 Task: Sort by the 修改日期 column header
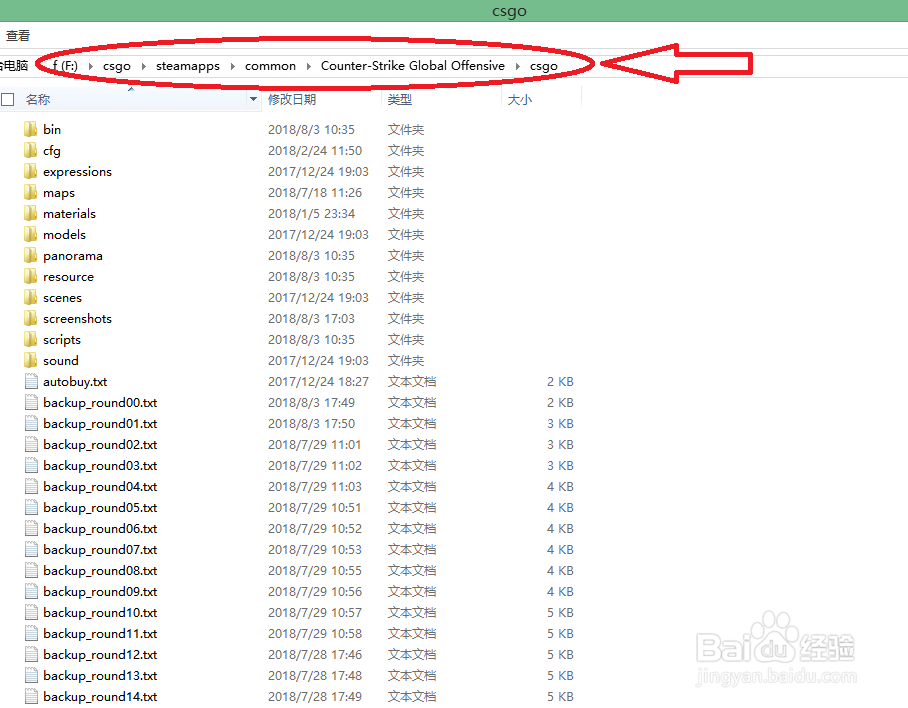coord(292,100)
